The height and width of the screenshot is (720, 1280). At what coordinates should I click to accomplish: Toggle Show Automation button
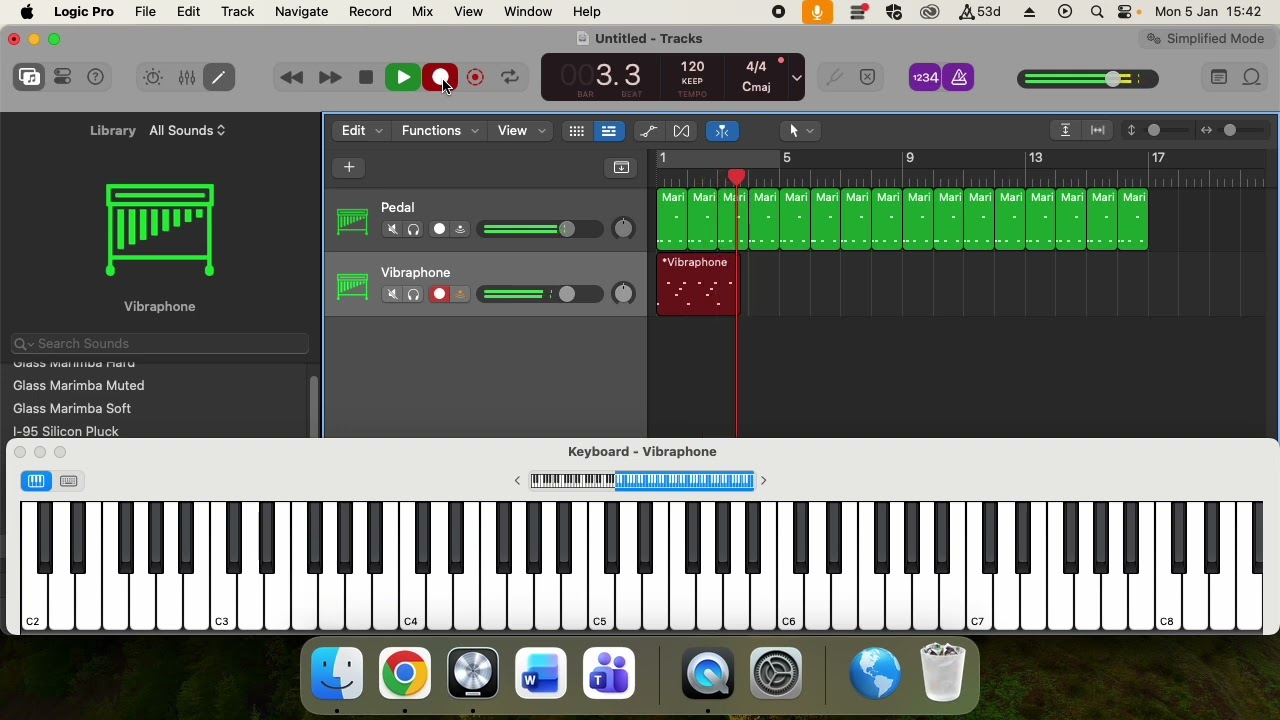648,131
